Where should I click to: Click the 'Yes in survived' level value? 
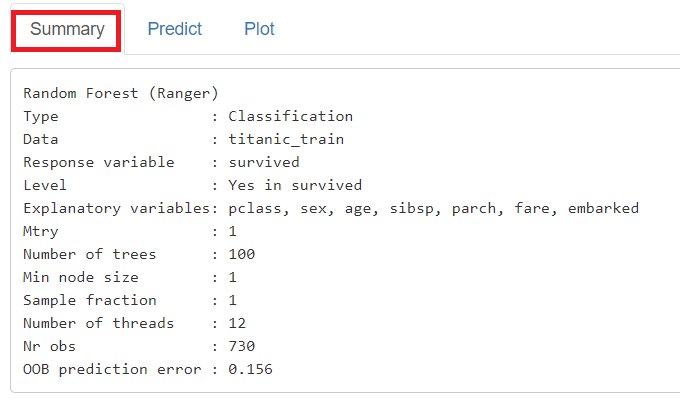click(x=295, y=185)
